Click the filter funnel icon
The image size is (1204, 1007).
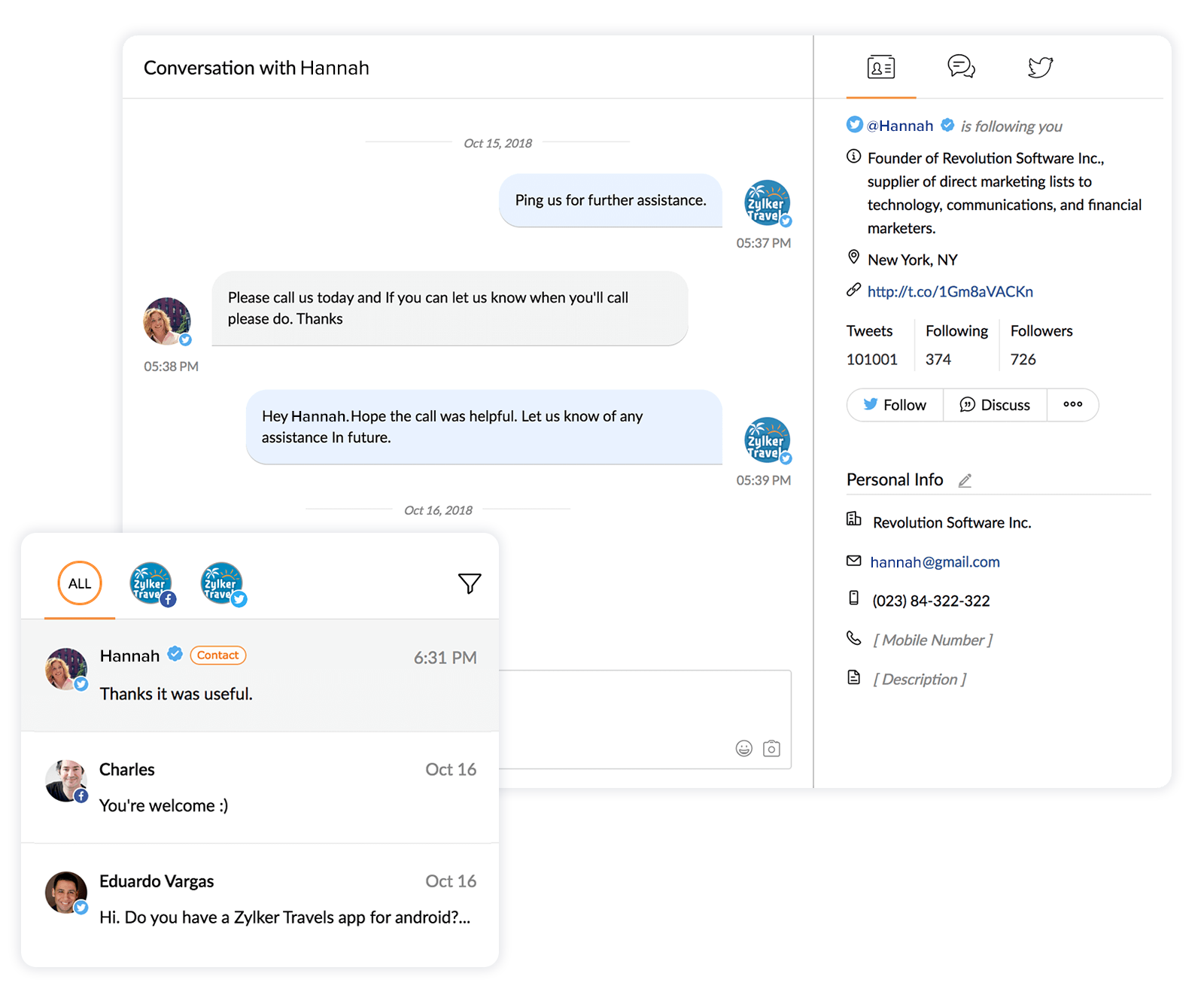pos(470,583)
